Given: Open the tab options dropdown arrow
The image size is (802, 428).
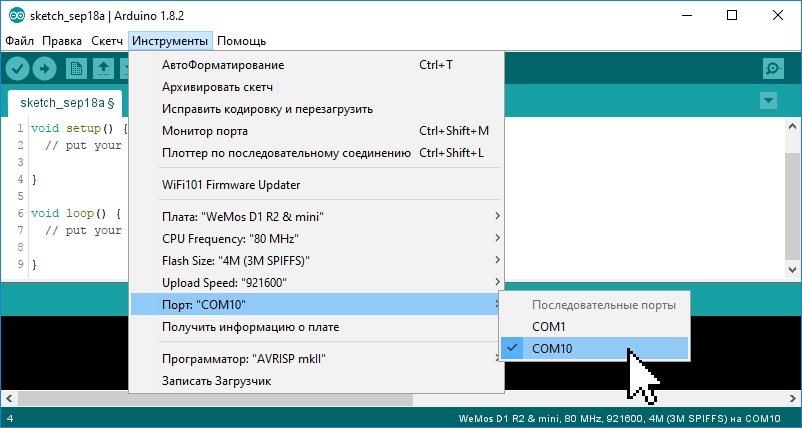Looking at the screenshot, I should pos(768,101).
